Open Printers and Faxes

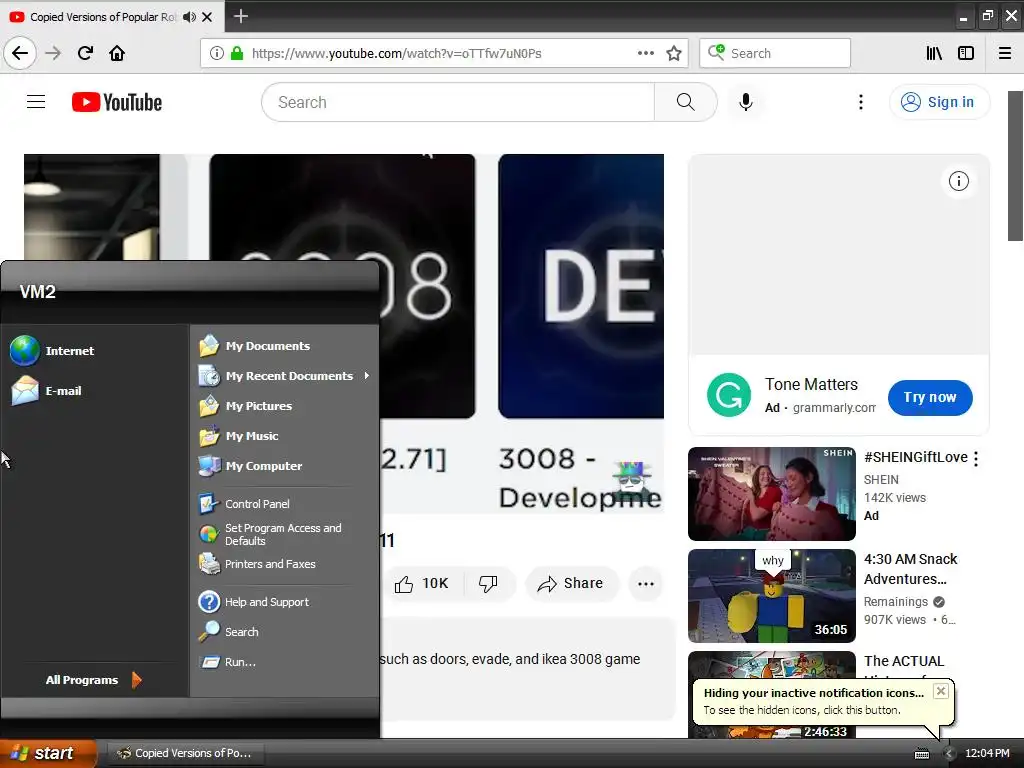pyautogui.click(x=257, y=564)
